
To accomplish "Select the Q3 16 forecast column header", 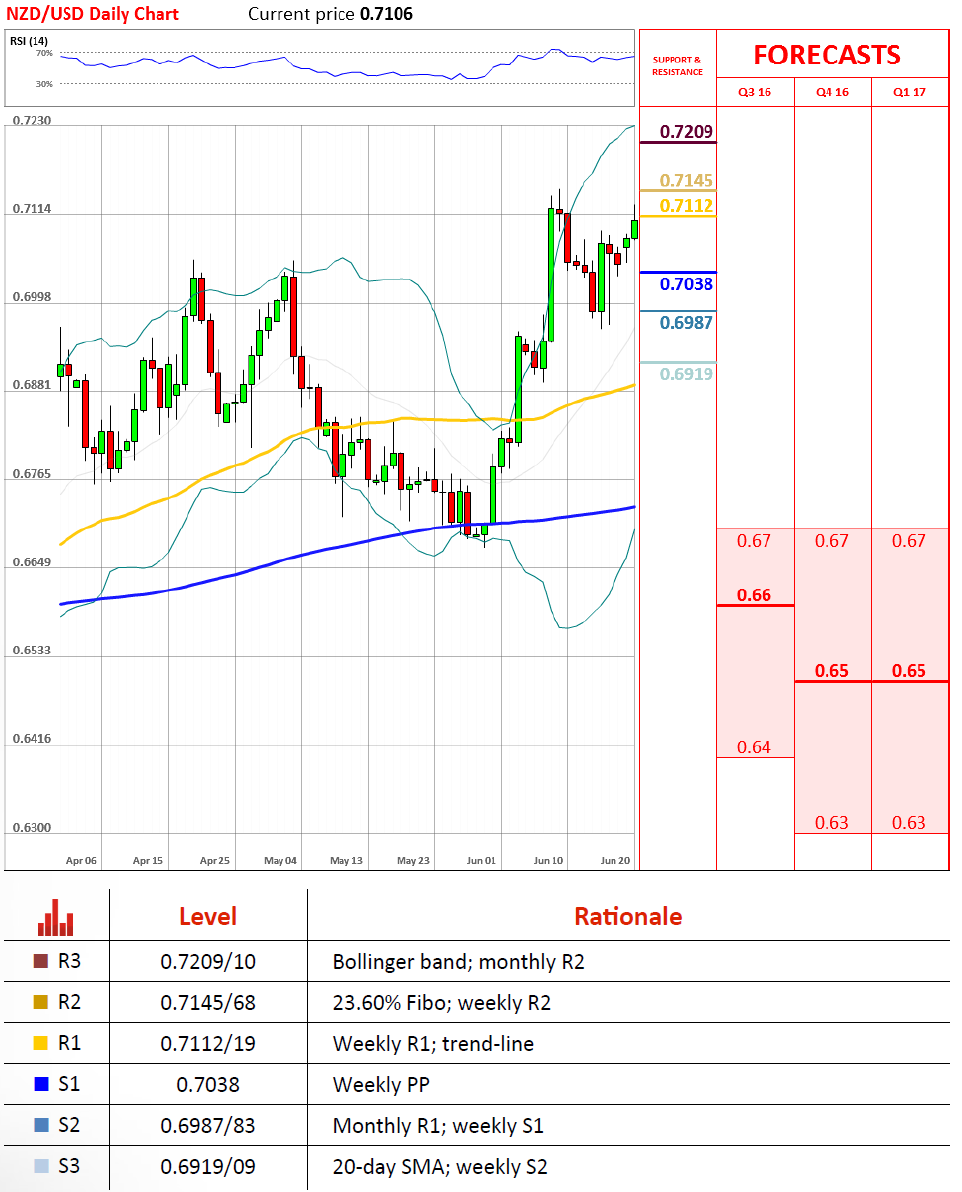I will (x=755, y=92).
